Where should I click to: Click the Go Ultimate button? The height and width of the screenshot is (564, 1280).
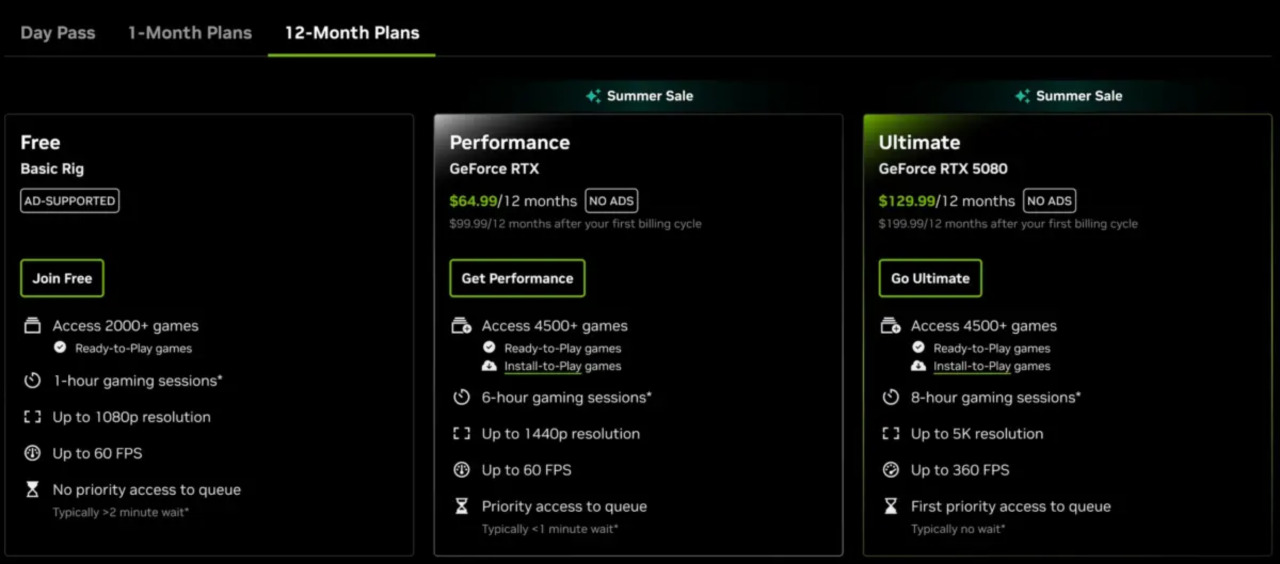[930, 278]
